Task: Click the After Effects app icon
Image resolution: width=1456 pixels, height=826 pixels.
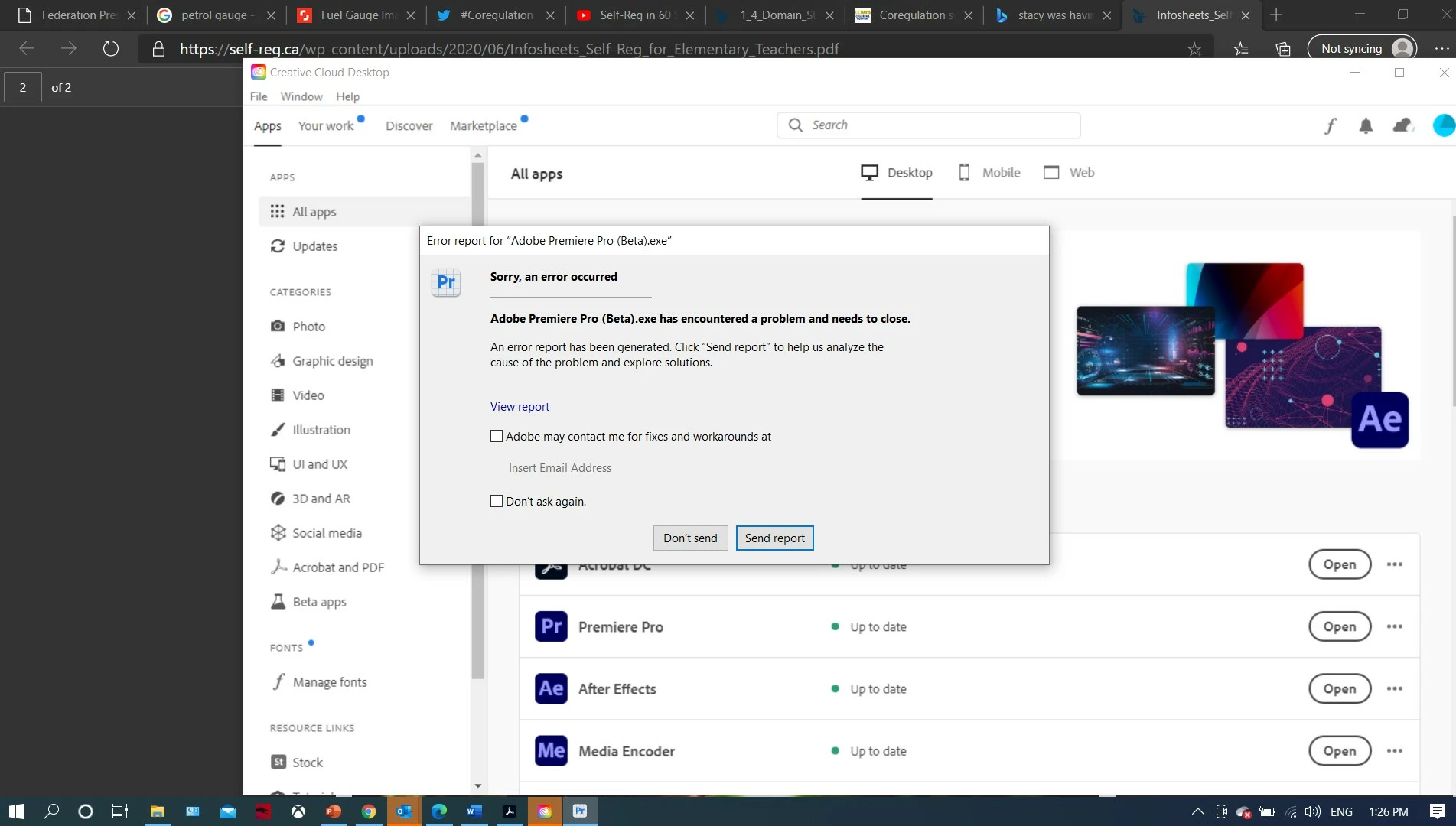Action: coord(551,688)
